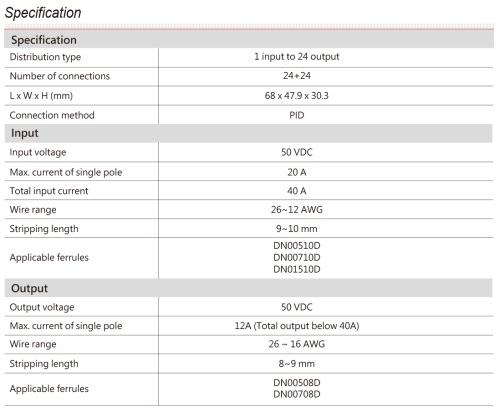Click ferrule code 'DN00508D'
The image size is (500, 412).
click(x=297, y=383)
